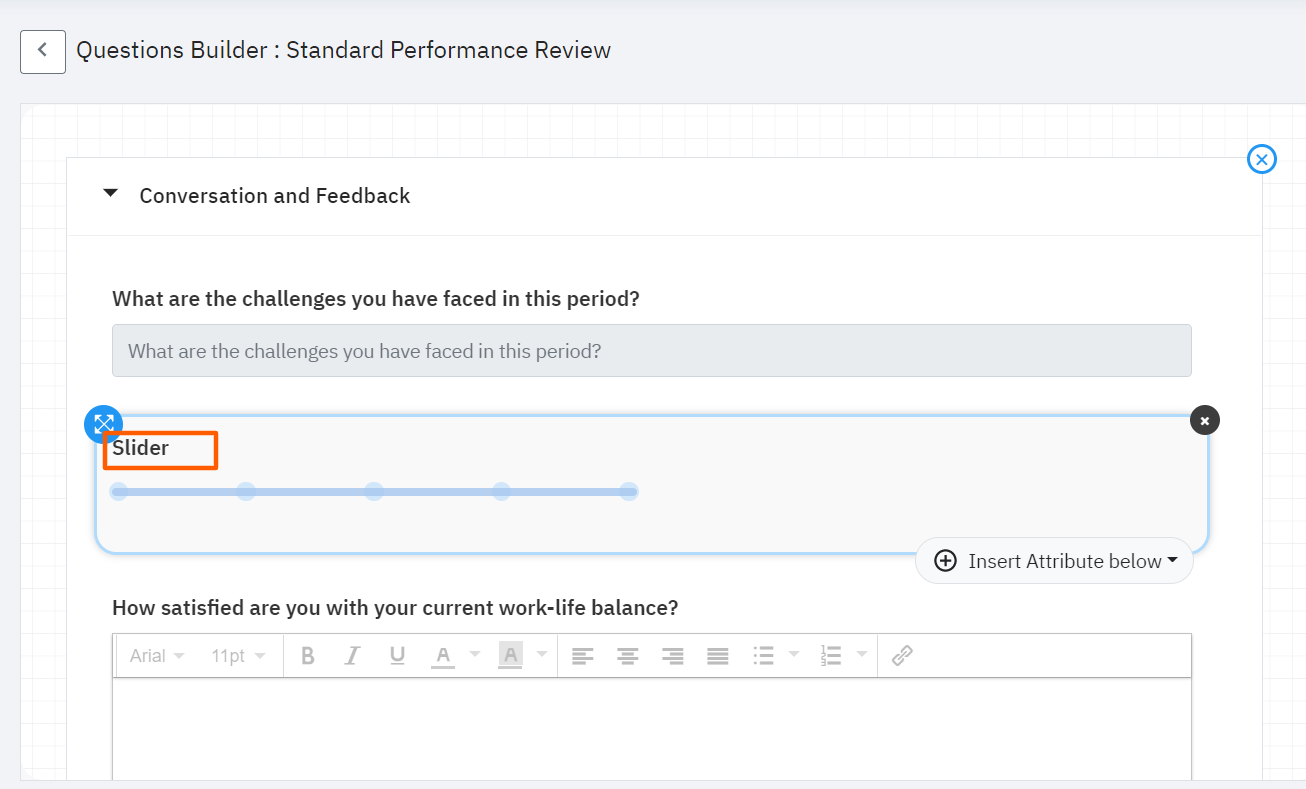Select the slider track handle
This screenshot has width=1306, height=789.
(x=120, y=491)
